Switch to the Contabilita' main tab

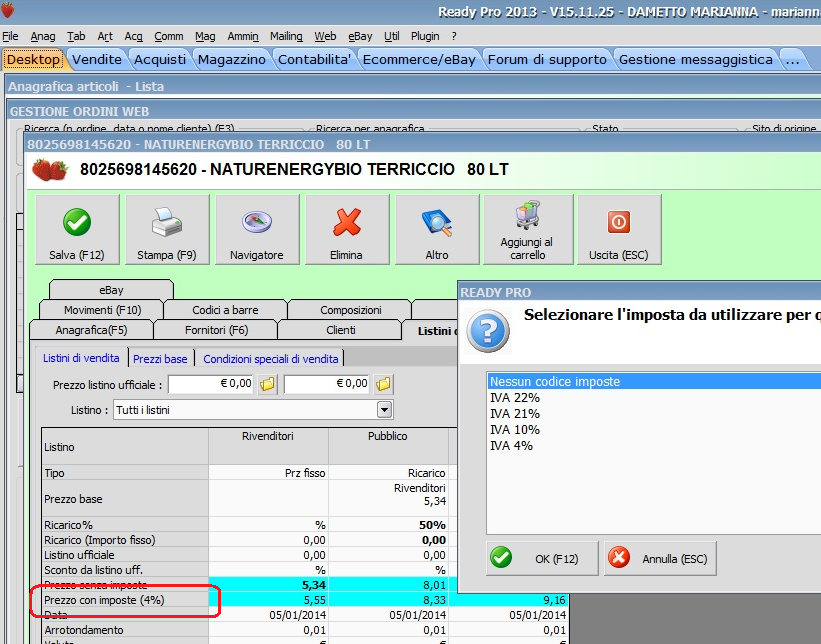point(314,60)
